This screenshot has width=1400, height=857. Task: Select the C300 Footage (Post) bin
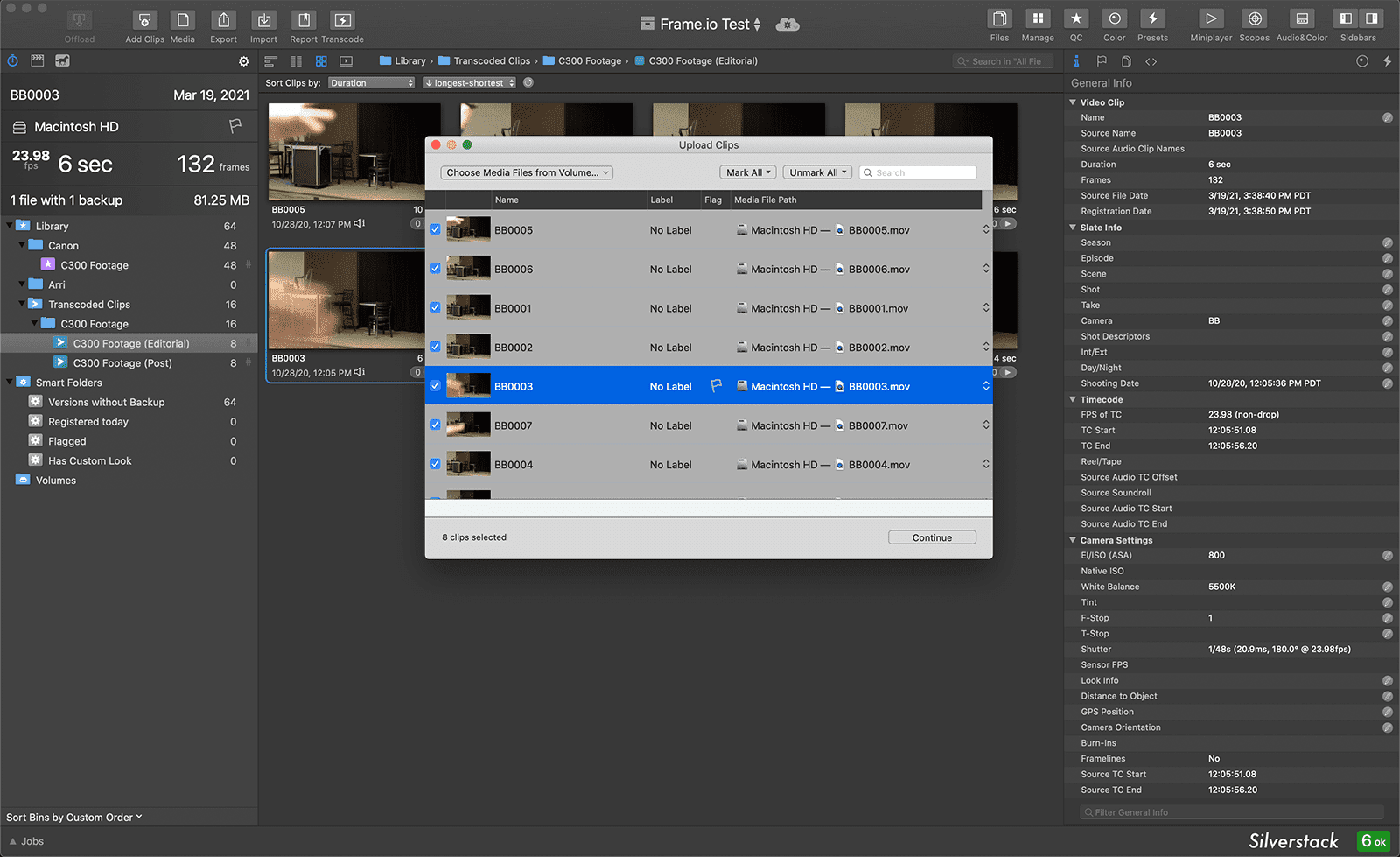point(122,363)
